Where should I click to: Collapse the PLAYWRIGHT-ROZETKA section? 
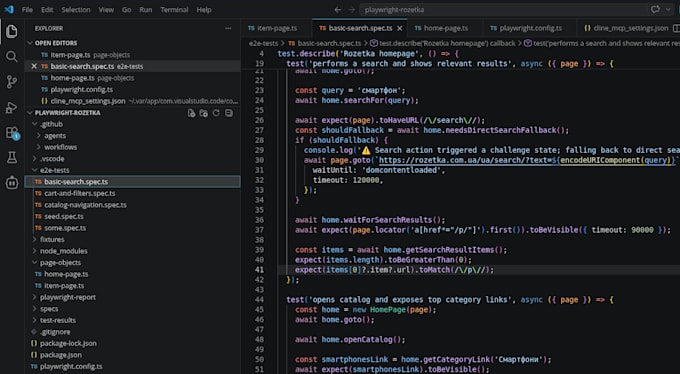(30, 113)
